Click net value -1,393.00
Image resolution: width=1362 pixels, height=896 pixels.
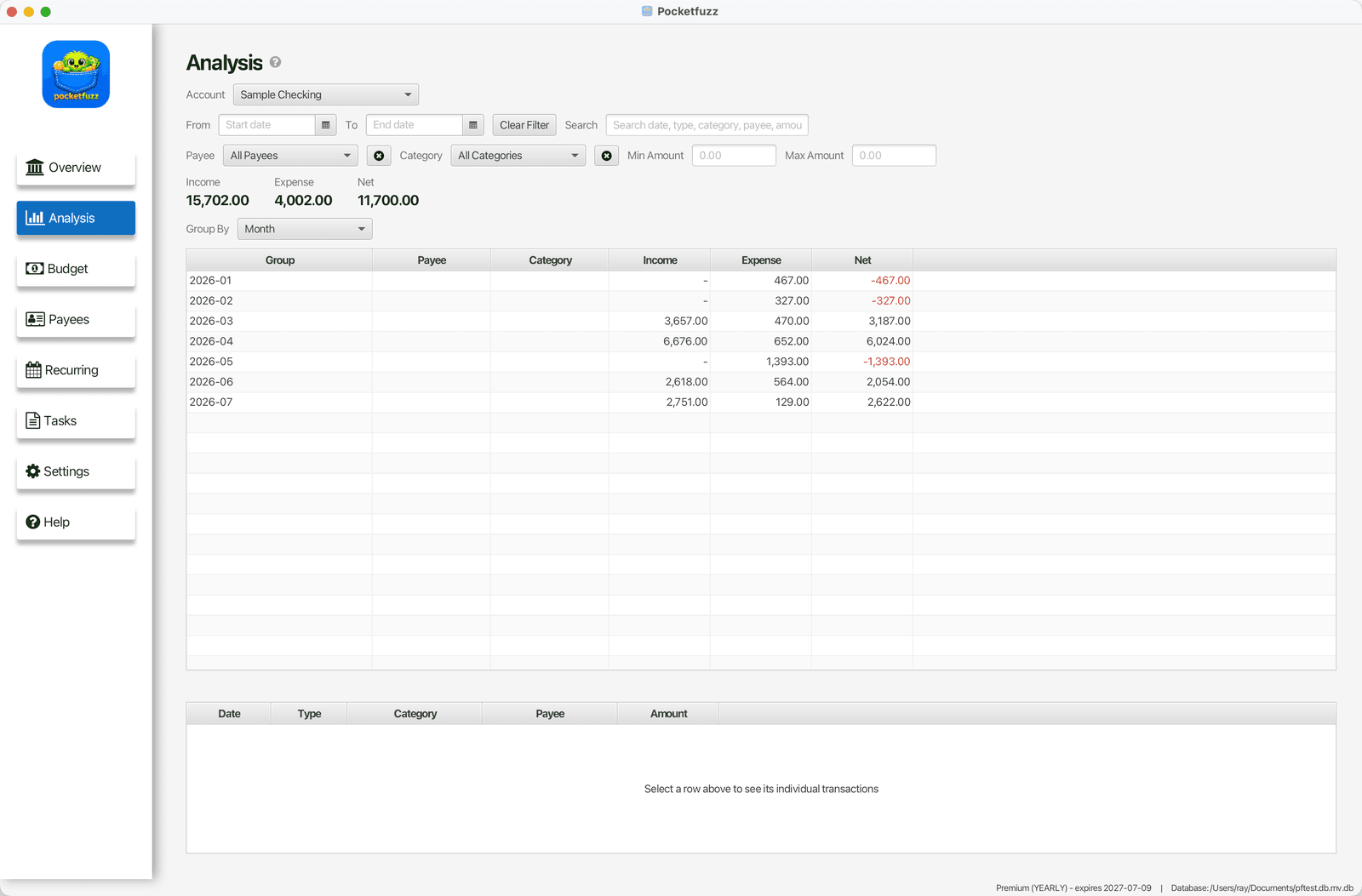point(886,362)
